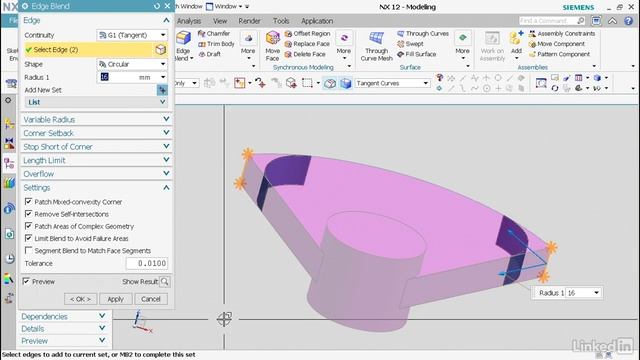Screen dimensions: 640x360
Task: Open the Render ribbon tab
Action: point(249,21)
